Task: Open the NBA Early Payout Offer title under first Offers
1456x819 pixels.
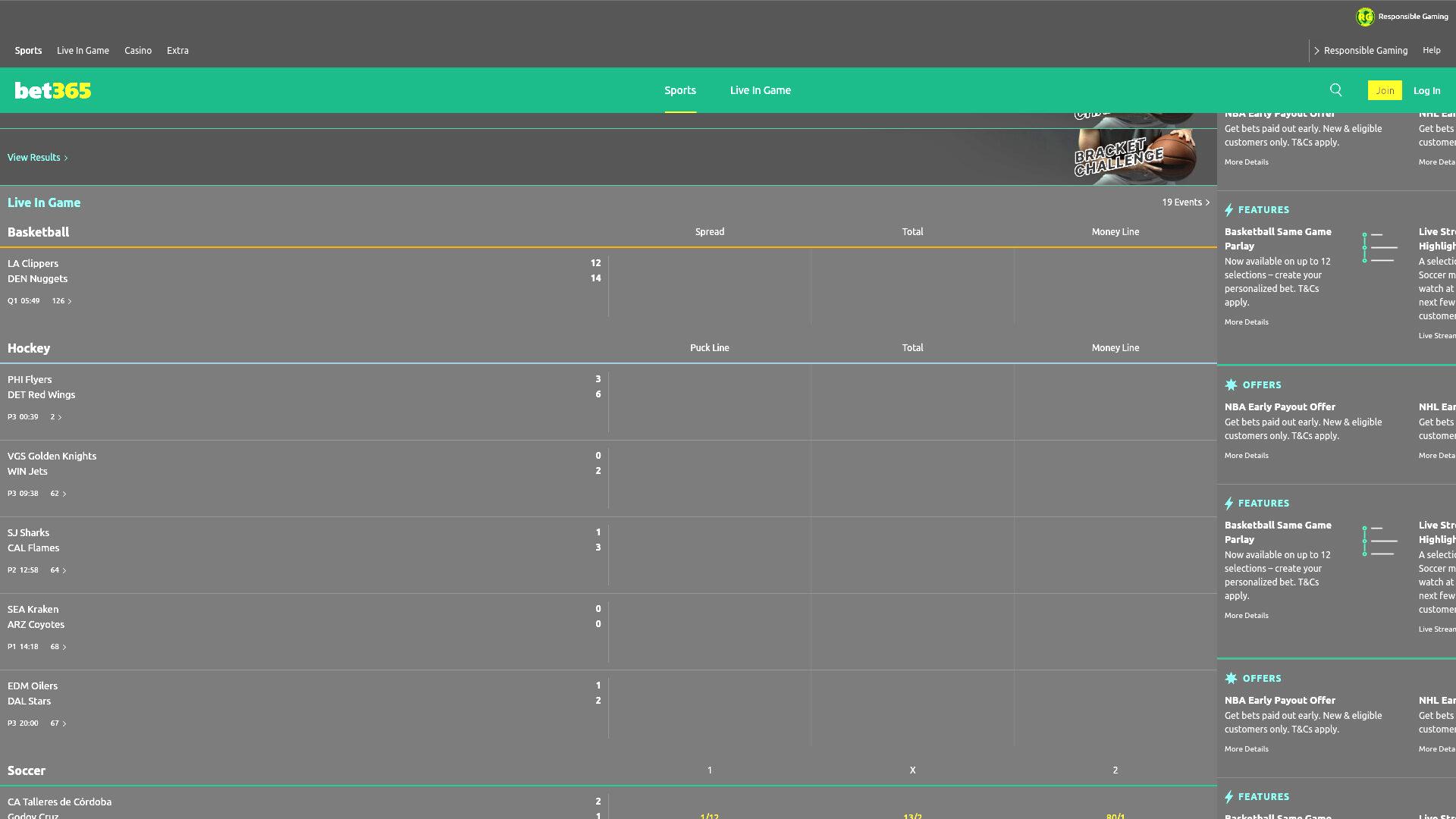Action: coord(1279,407)
